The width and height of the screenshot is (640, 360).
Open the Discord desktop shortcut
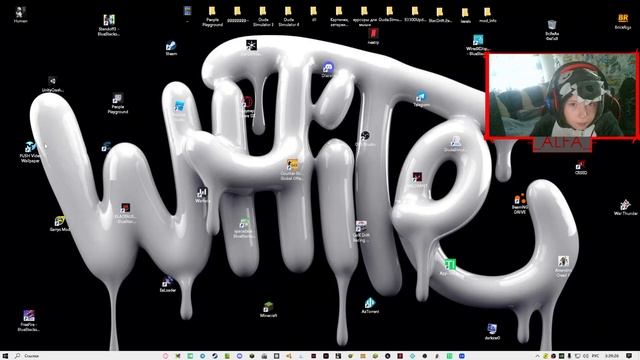pos(328,69)
